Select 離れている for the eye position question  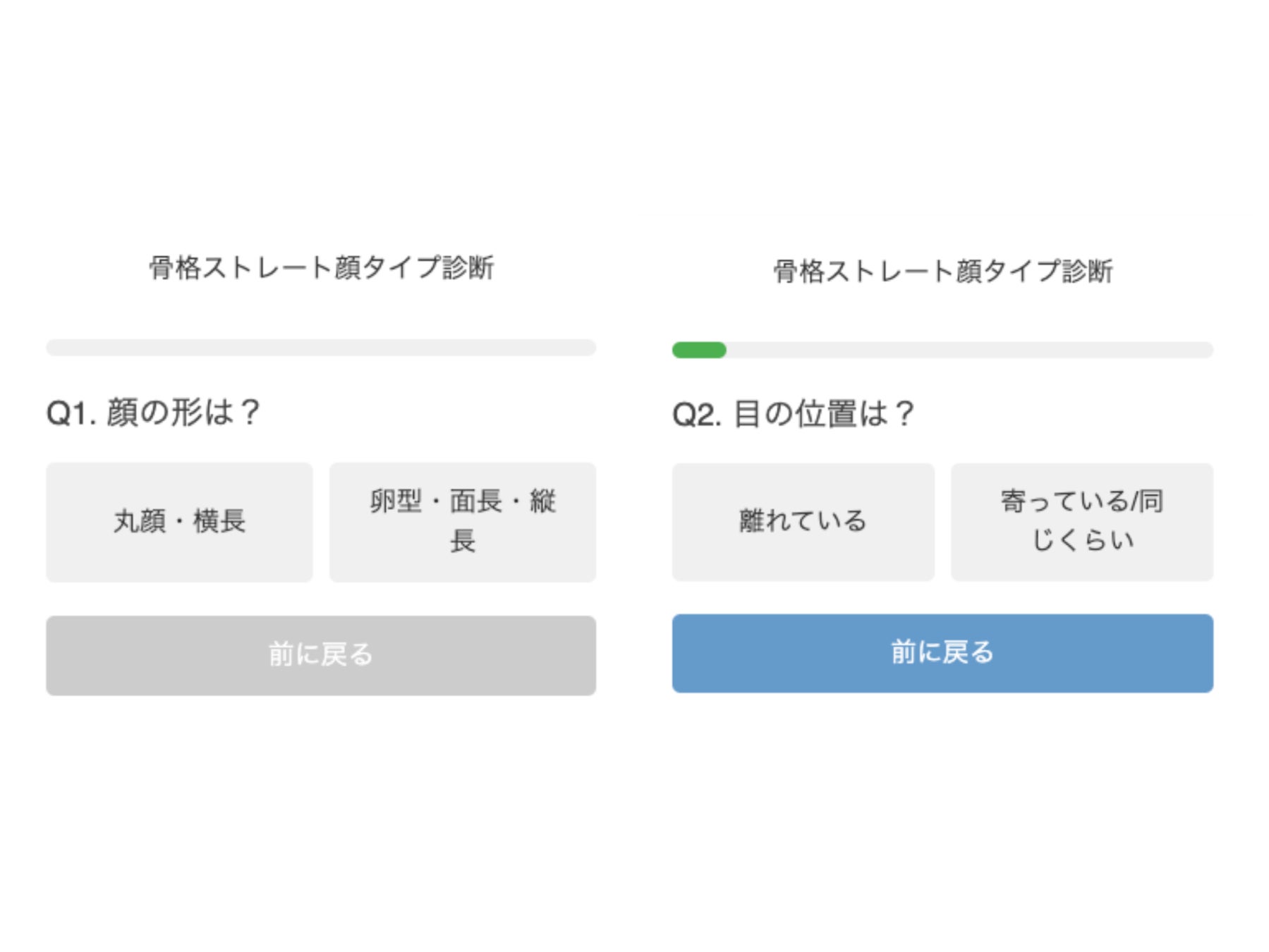[x=803, y=522]
